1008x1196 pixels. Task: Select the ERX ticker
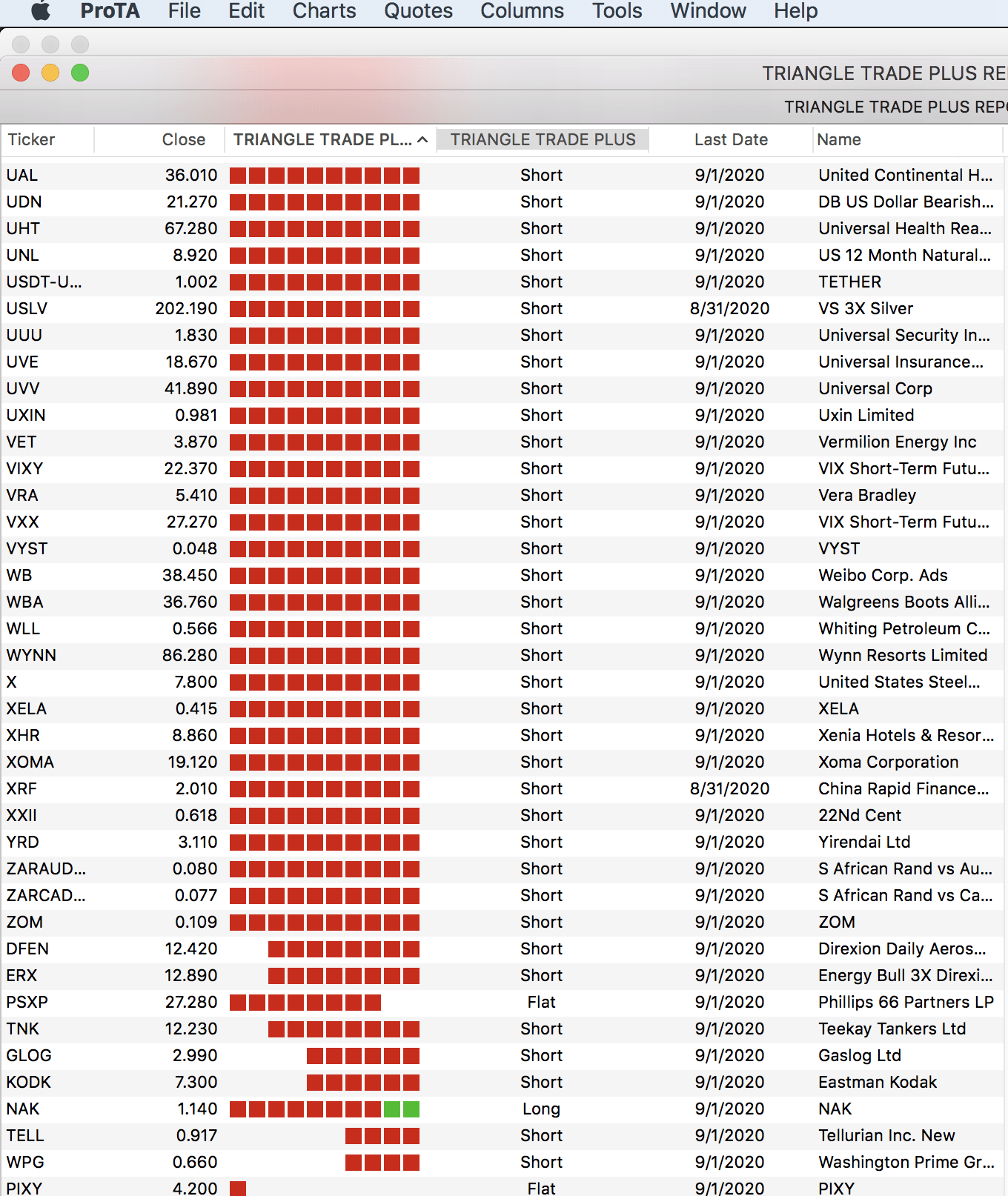(21, 975)
